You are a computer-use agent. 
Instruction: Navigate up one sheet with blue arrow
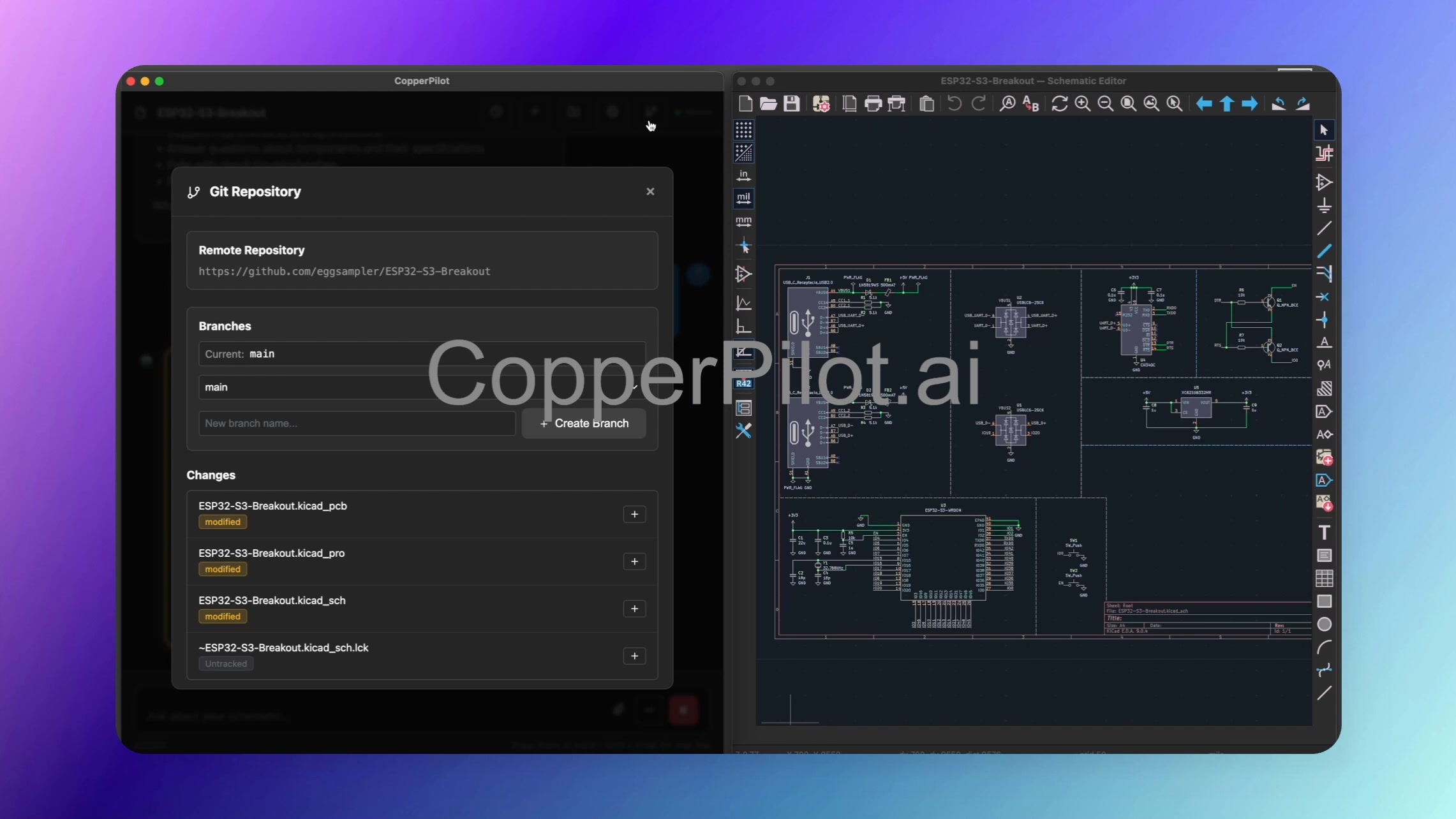(1227, 103)
